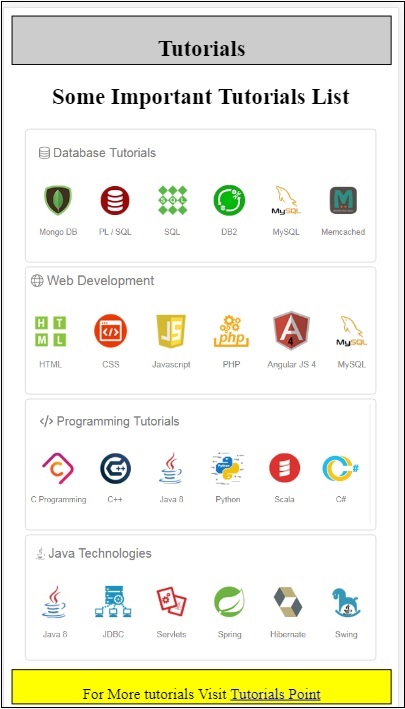Image resolution: width=405 pixels, height=709 pixels.
Task: Open the Python tutorial icon
Action: point(228,468)
